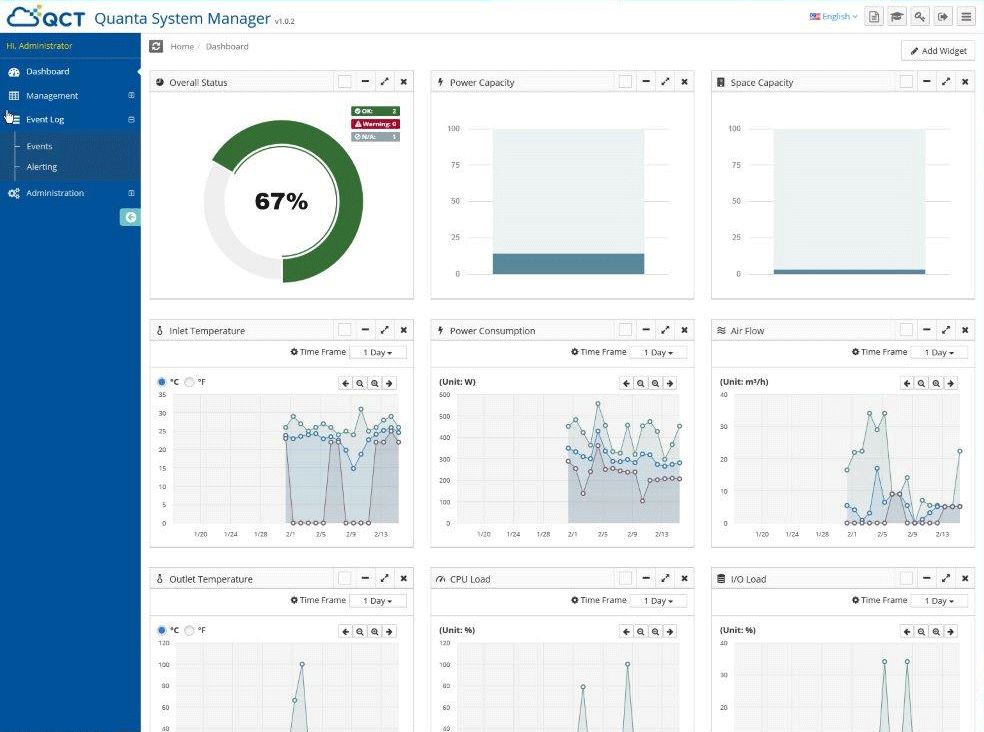Select the °F radio in Outlet Temperature

[189, 630]
